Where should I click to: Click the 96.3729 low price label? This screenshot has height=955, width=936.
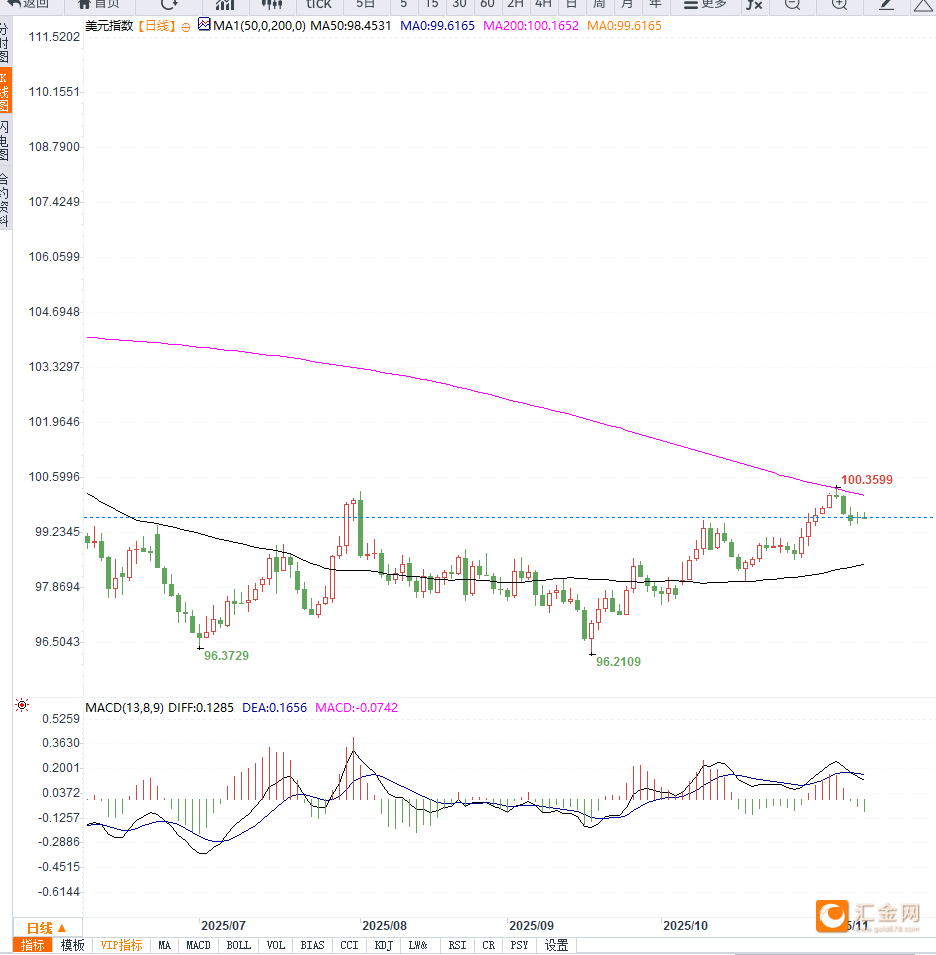pyautogui.click(x=226, y=656)
